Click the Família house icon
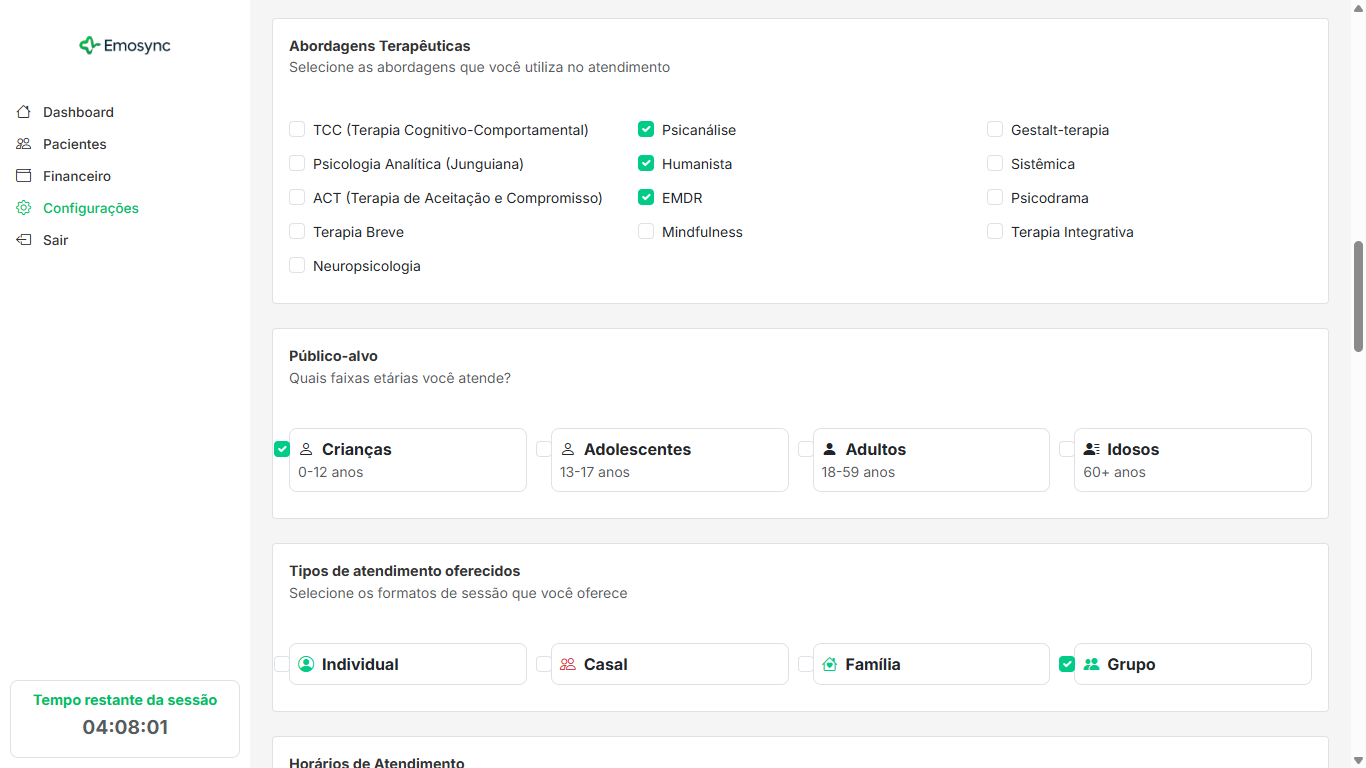 pos(829,664)
